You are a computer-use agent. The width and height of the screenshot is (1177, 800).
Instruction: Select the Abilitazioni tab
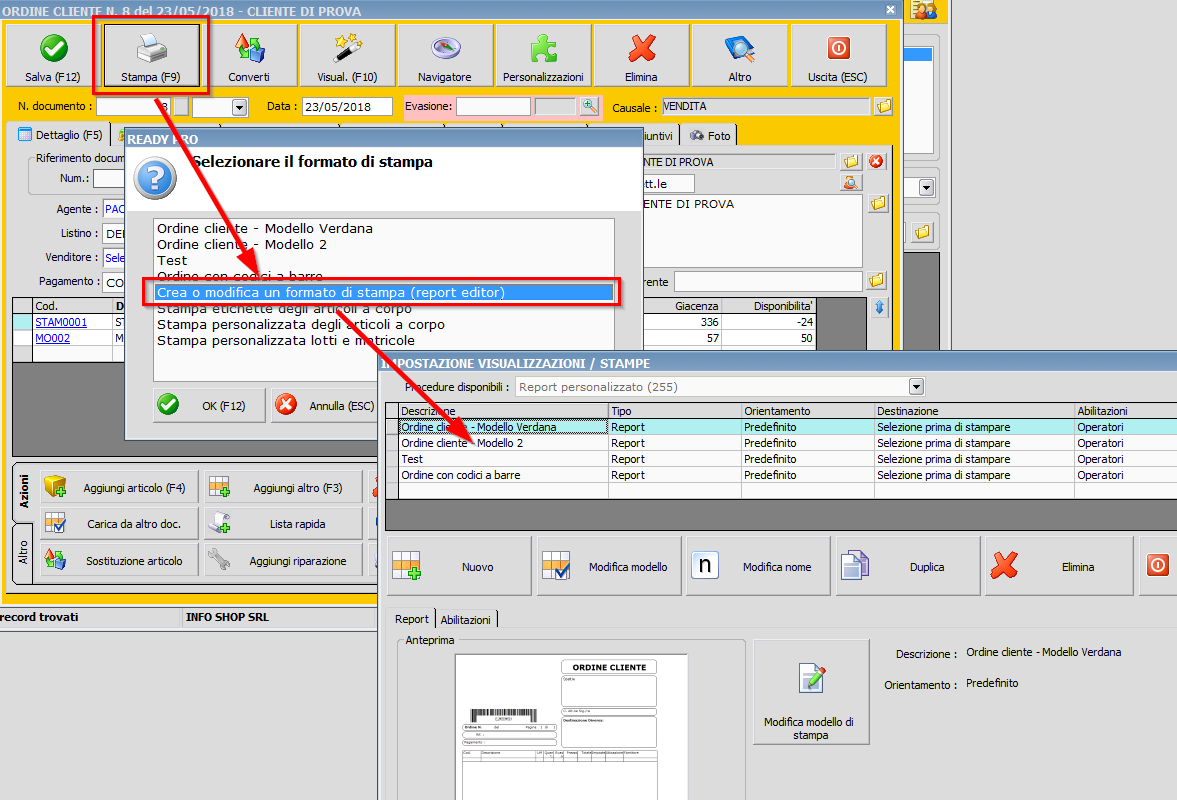(465, 620)
